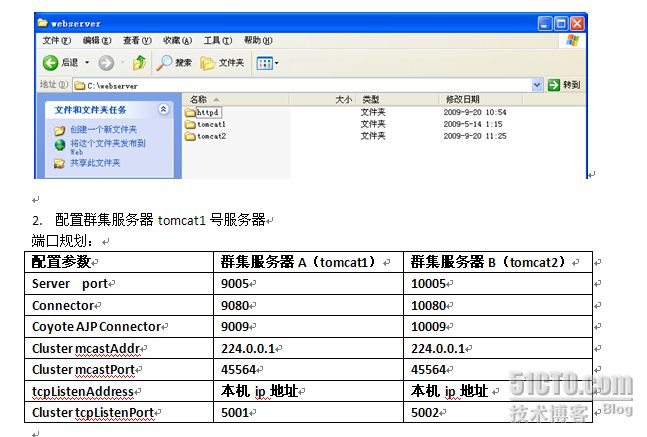This screenshot has height=437, width=647.
Task: Open the View (查看) menu
Action: point(137,40)
